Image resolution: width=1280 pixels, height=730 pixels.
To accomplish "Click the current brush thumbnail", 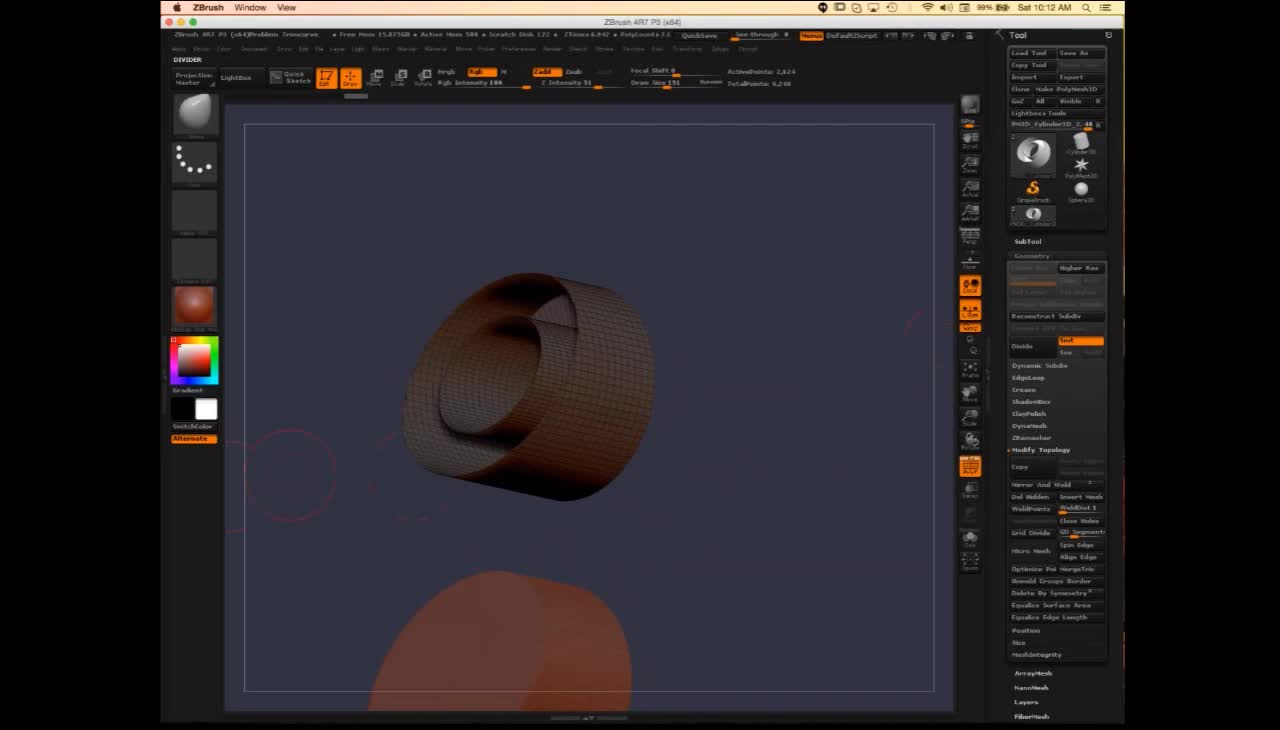I will (x=194, y=115).
